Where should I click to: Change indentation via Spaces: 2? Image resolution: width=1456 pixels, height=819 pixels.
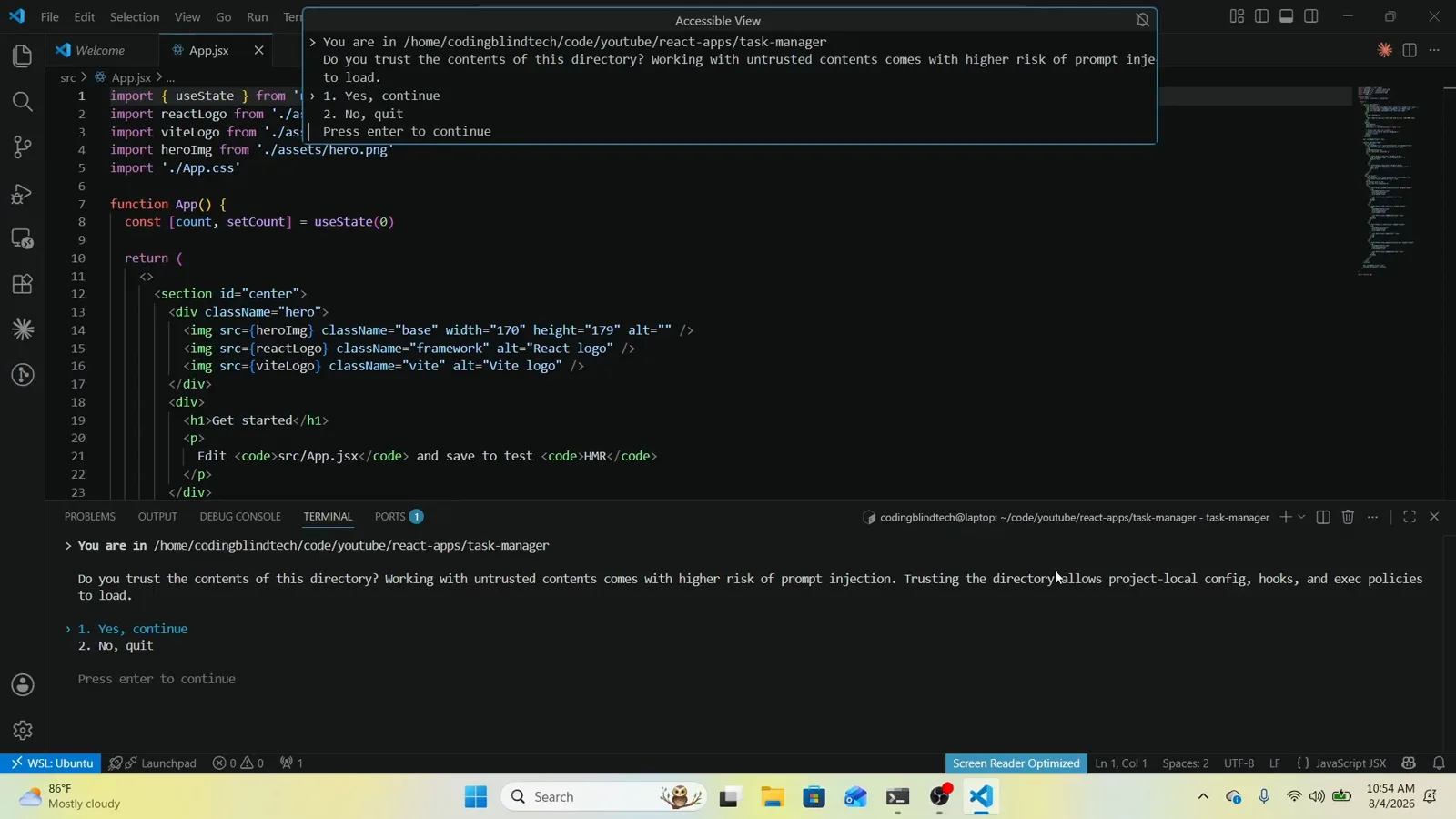click(x=1186, y=763)
